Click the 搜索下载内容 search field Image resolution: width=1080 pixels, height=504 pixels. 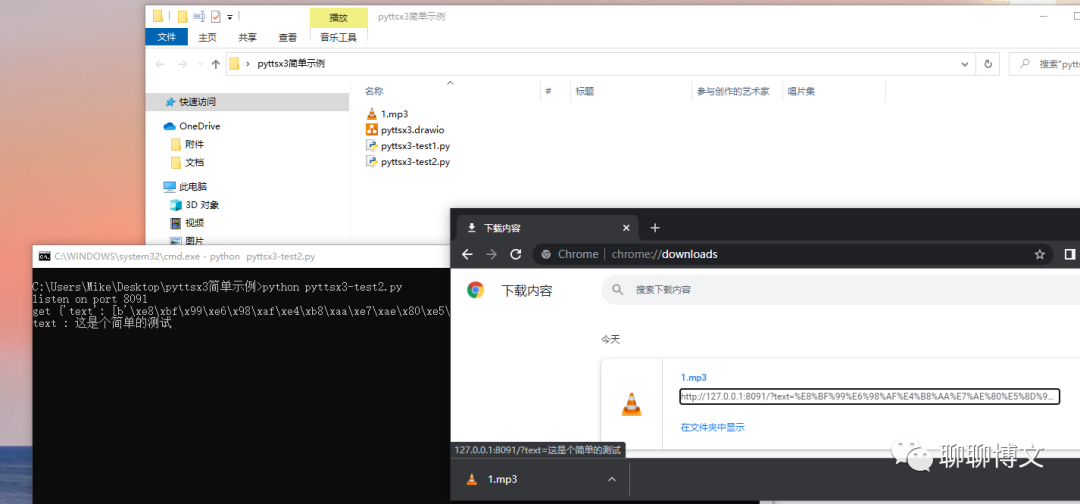pos(840,290)
